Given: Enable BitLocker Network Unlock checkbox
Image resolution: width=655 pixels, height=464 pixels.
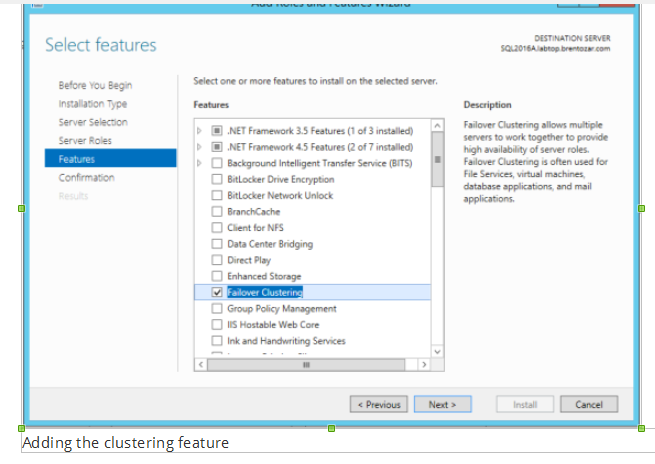Looking at the screenshot, I should pyautogui.click(x=217, y=195).
